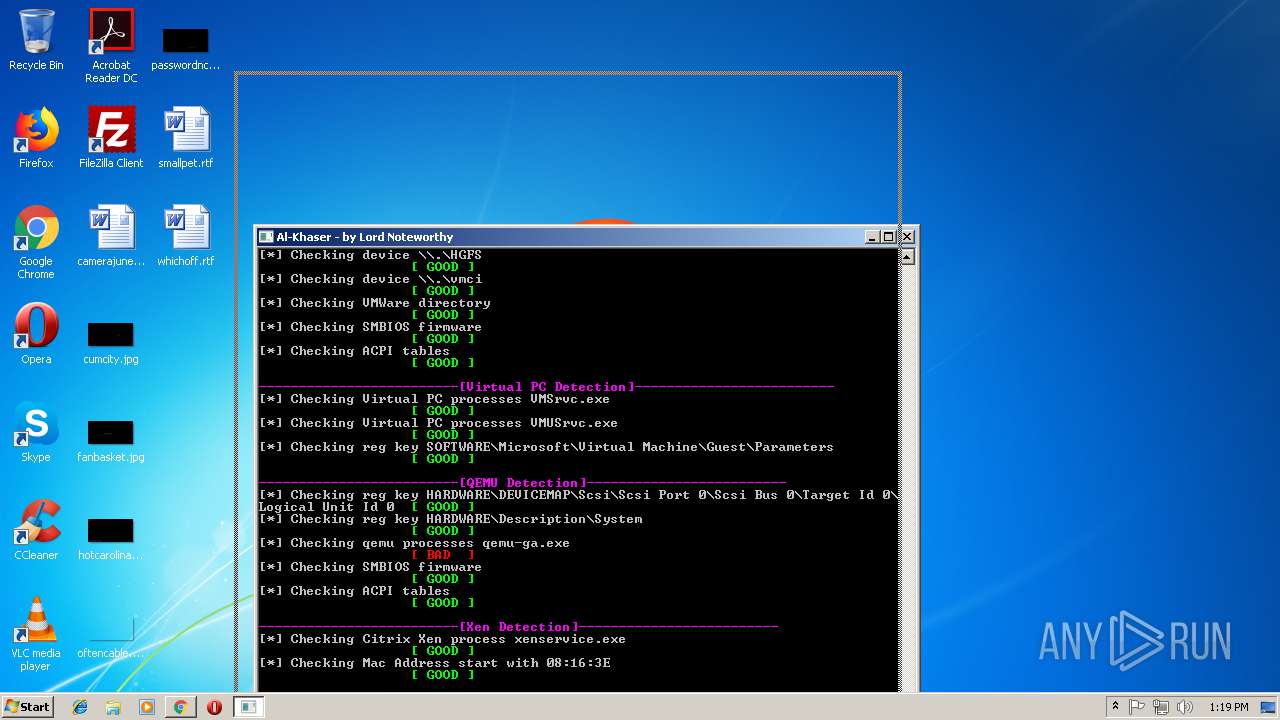Select fanbasket.jpg image file

[111, 439]
